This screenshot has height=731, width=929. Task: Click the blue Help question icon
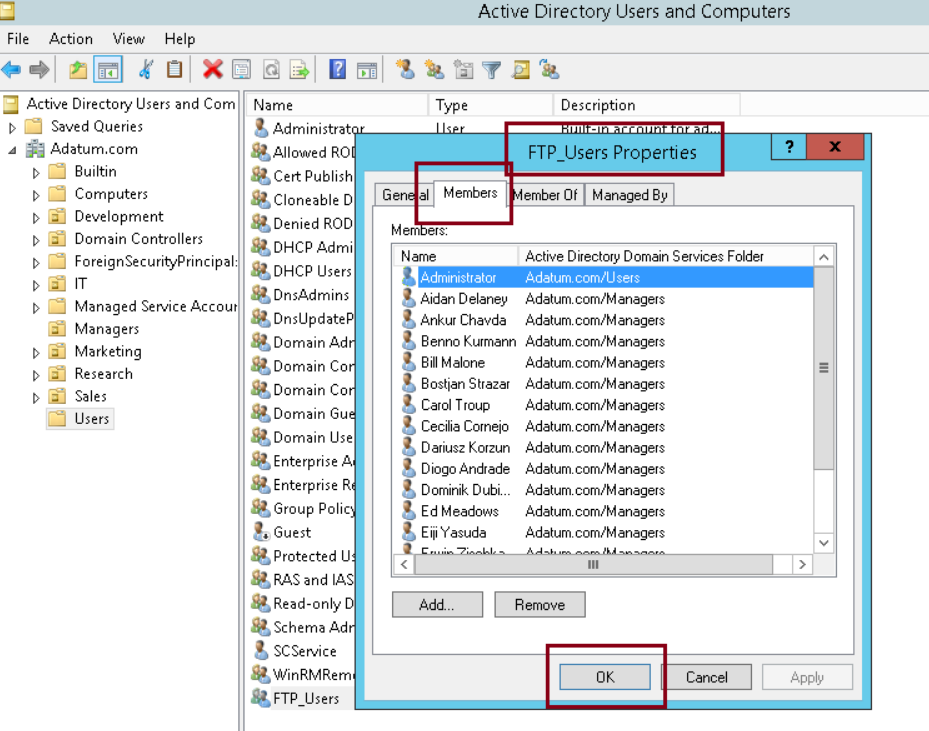coord(338,70)
